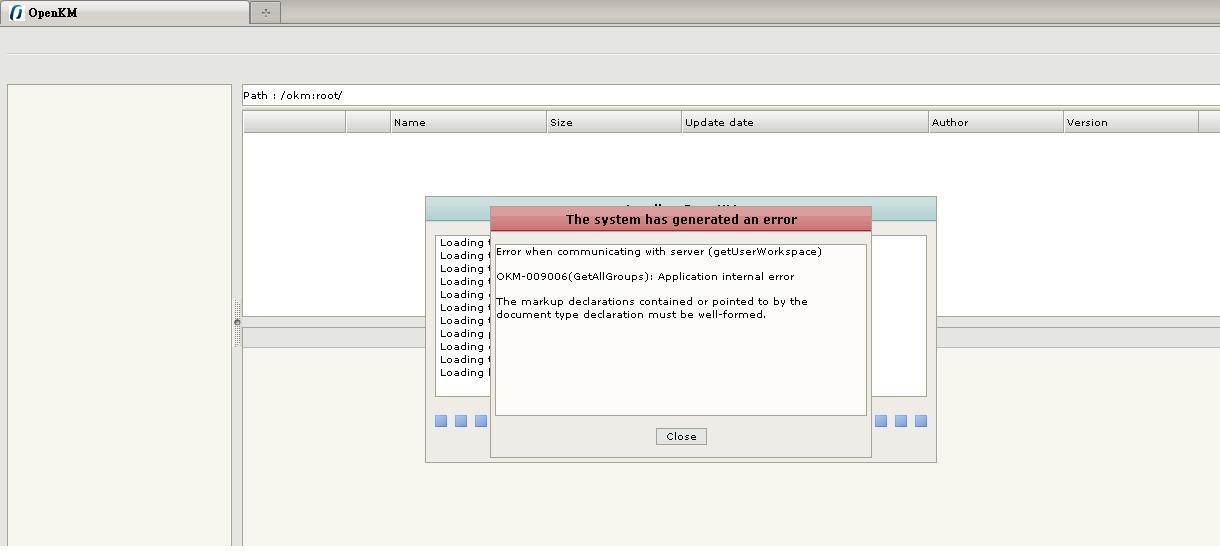1220x551 pixels.
Task: Click the Author column header
Action: 995,122
